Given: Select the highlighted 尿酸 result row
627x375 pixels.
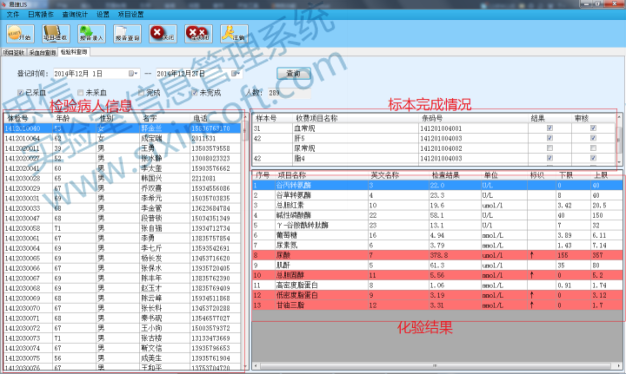Looking at the screenshot, I should click(x=437, y=255).
